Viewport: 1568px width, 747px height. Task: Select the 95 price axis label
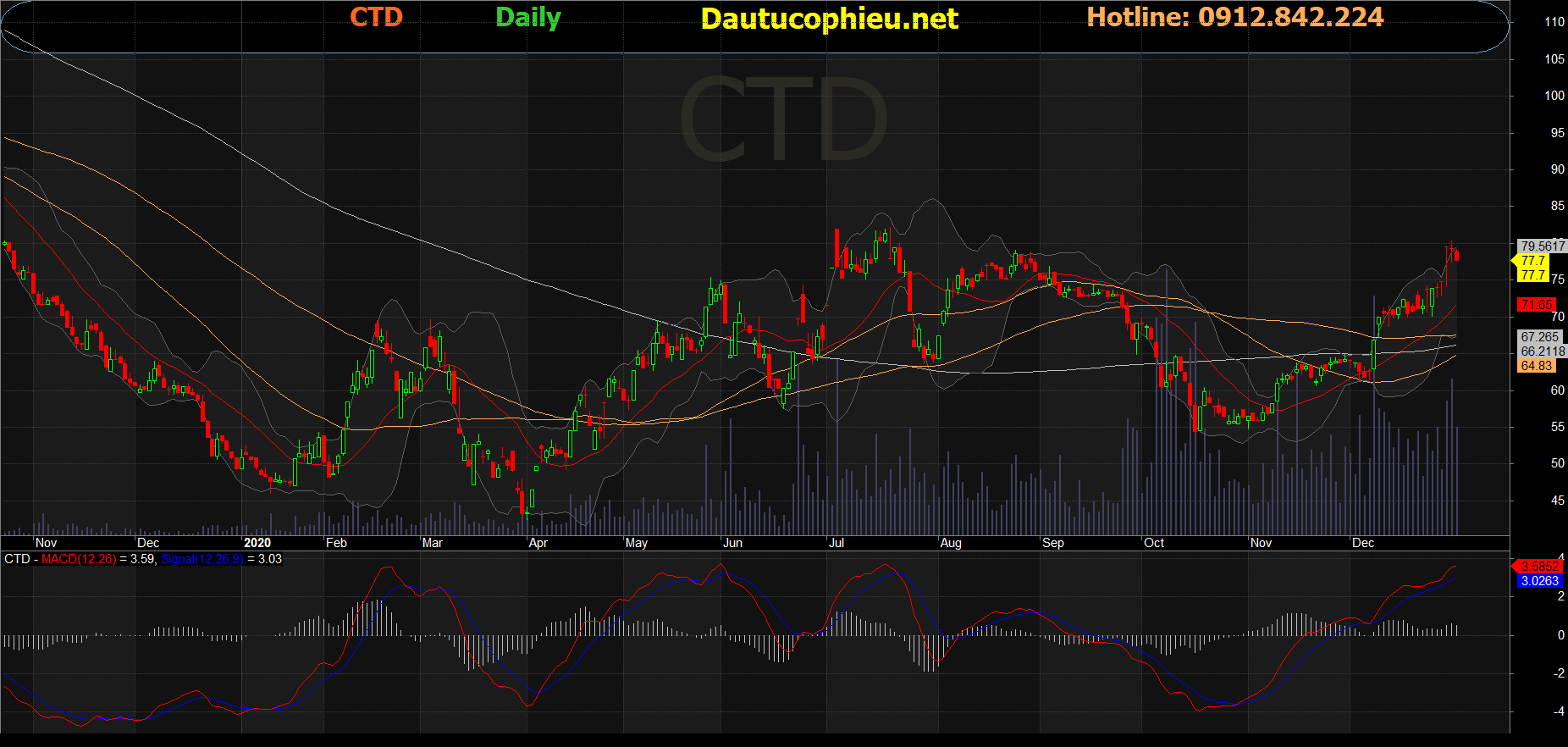1558,133
